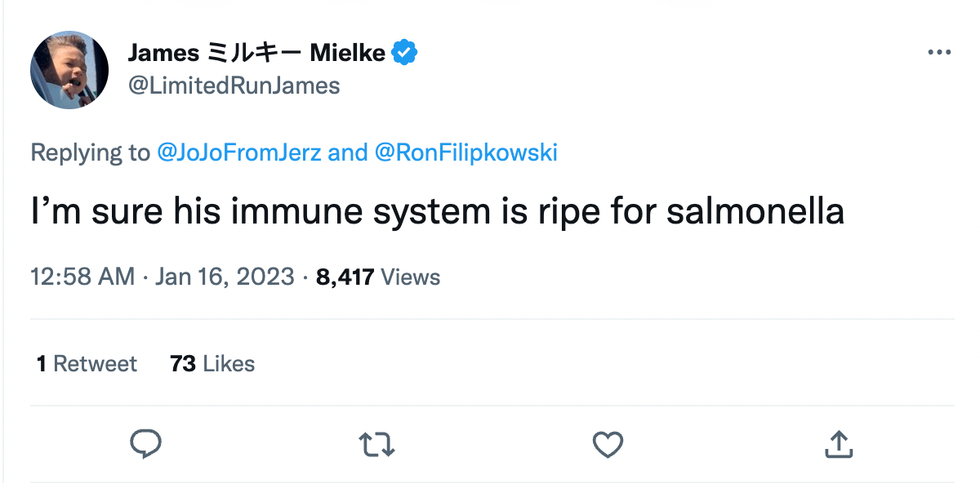This screenshot has height=483, width=980.
Task: Click the Jan 16, 2023 date
Action: 225,277
